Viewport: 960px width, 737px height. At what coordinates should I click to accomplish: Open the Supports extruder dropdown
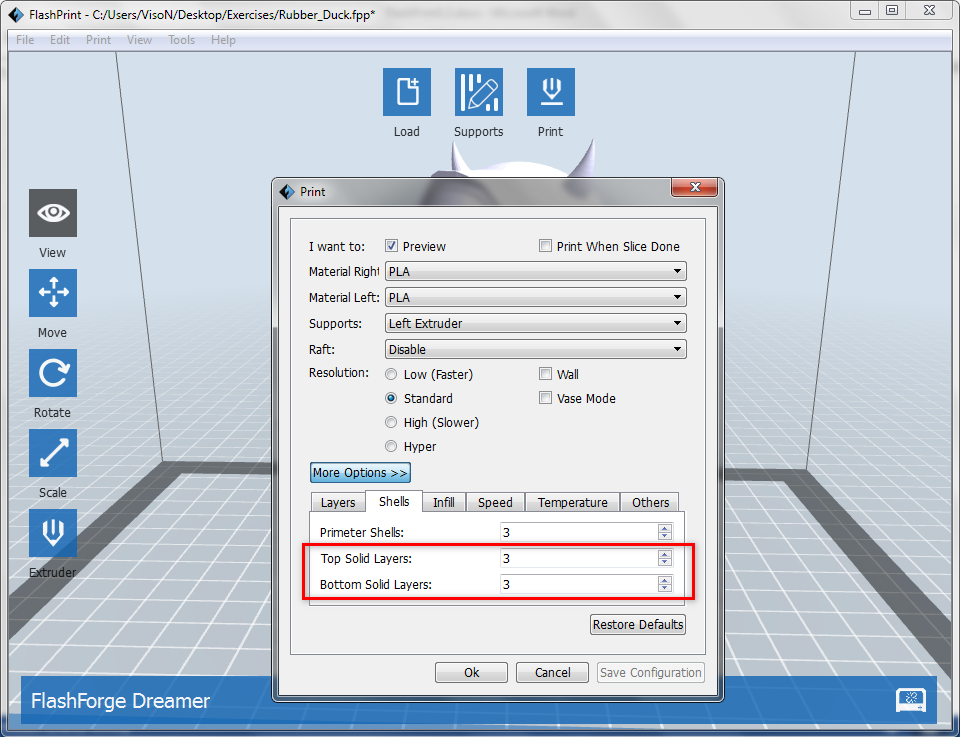[536, 323]
